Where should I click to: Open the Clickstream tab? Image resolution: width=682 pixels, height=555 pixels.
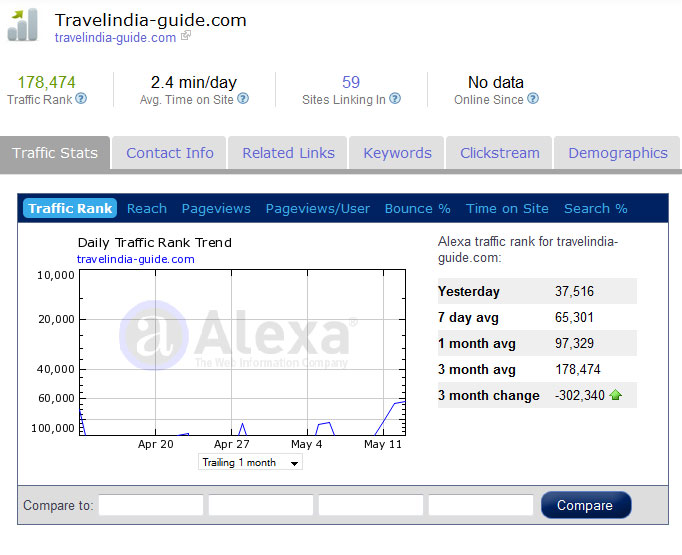(x=500, y=153)
